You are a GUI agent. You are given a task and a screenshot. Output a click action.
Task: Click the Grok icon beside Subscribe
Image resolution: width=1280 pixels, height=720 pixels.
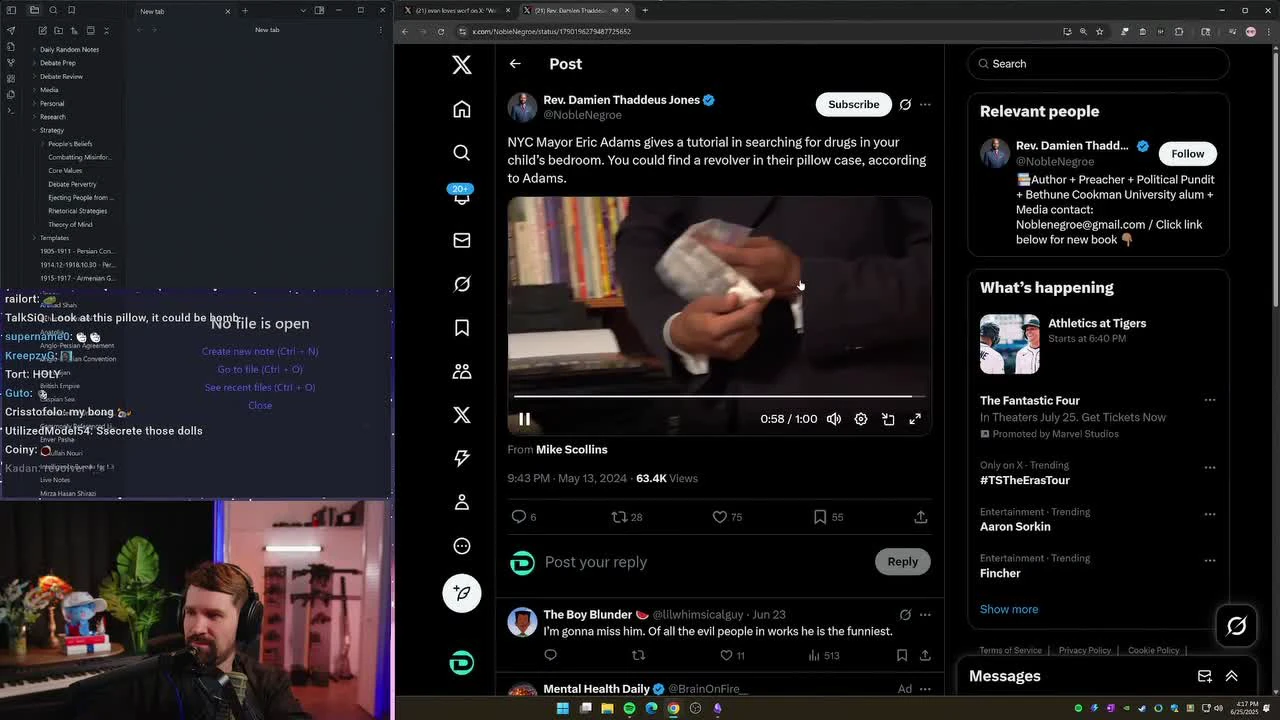coord(905,104)
